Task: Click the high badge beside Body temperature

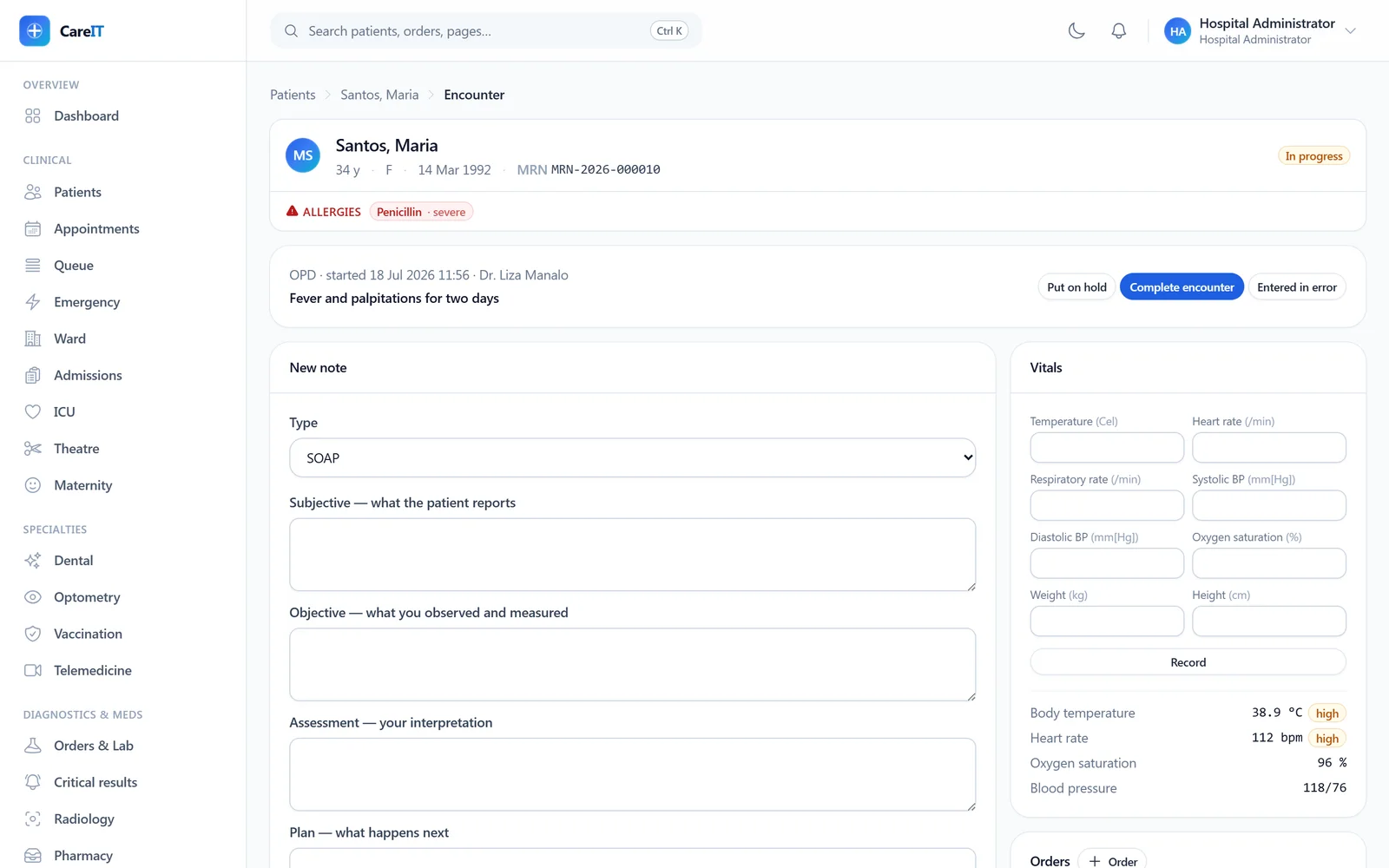Action: point(1327,713)
